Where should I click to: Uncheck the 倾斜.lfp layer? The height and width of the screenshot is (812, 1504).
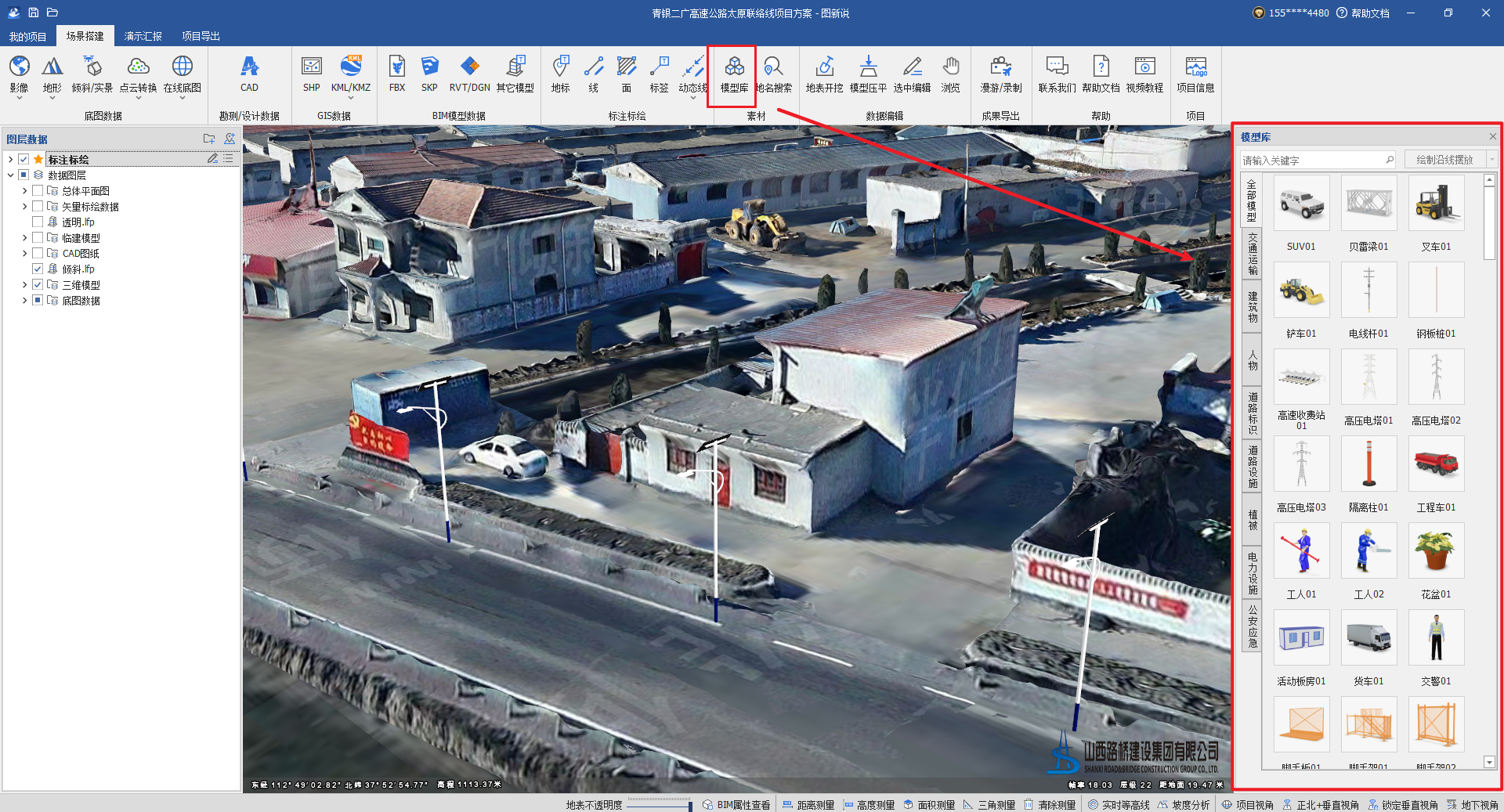click(x=38, y=269)
